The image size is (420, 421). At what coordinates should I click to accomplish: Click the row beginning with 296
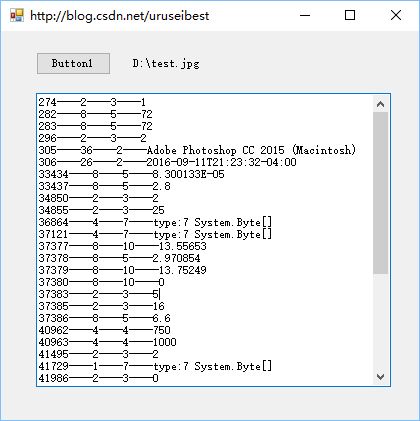[92, 138]
